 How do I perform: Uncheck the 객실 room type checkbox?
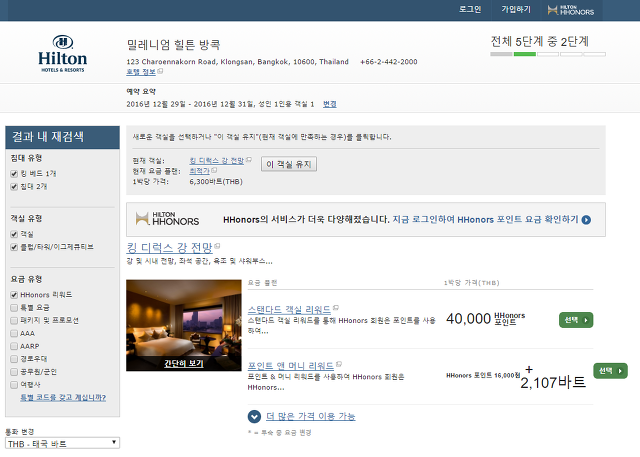(x=14, y=234)
